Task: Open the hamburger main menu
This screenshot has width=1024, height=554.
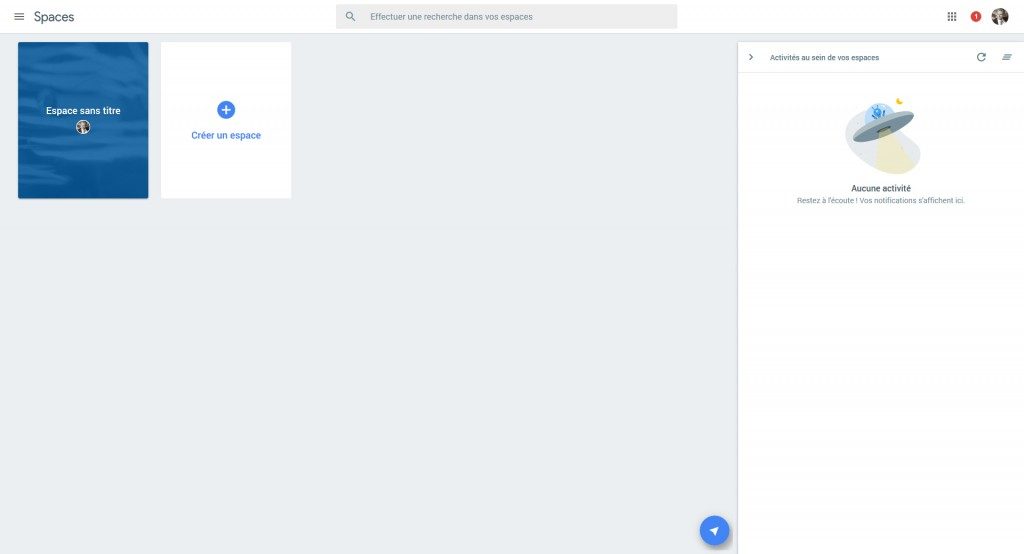Action: click(x=19, y=16)
